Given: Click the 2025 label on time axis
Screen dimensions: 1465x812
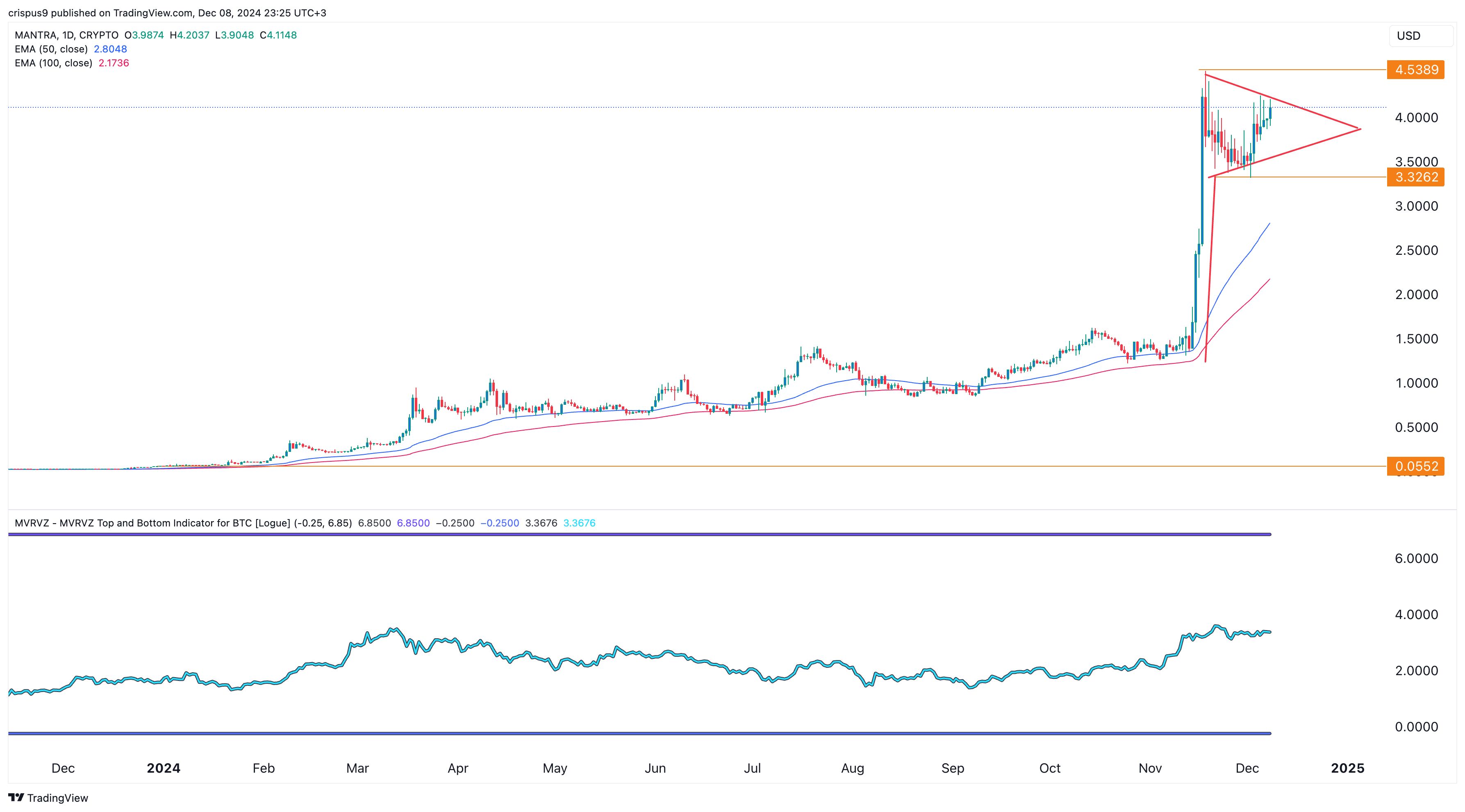Looking at the screenshot, I should [1347, 768].
